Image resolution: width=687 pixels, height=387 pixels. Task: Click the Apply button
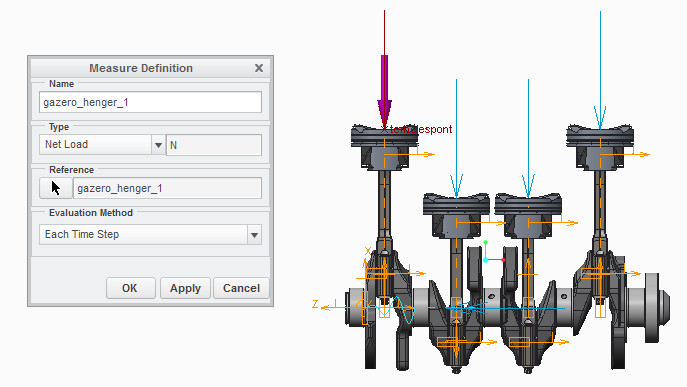[185, 288]
